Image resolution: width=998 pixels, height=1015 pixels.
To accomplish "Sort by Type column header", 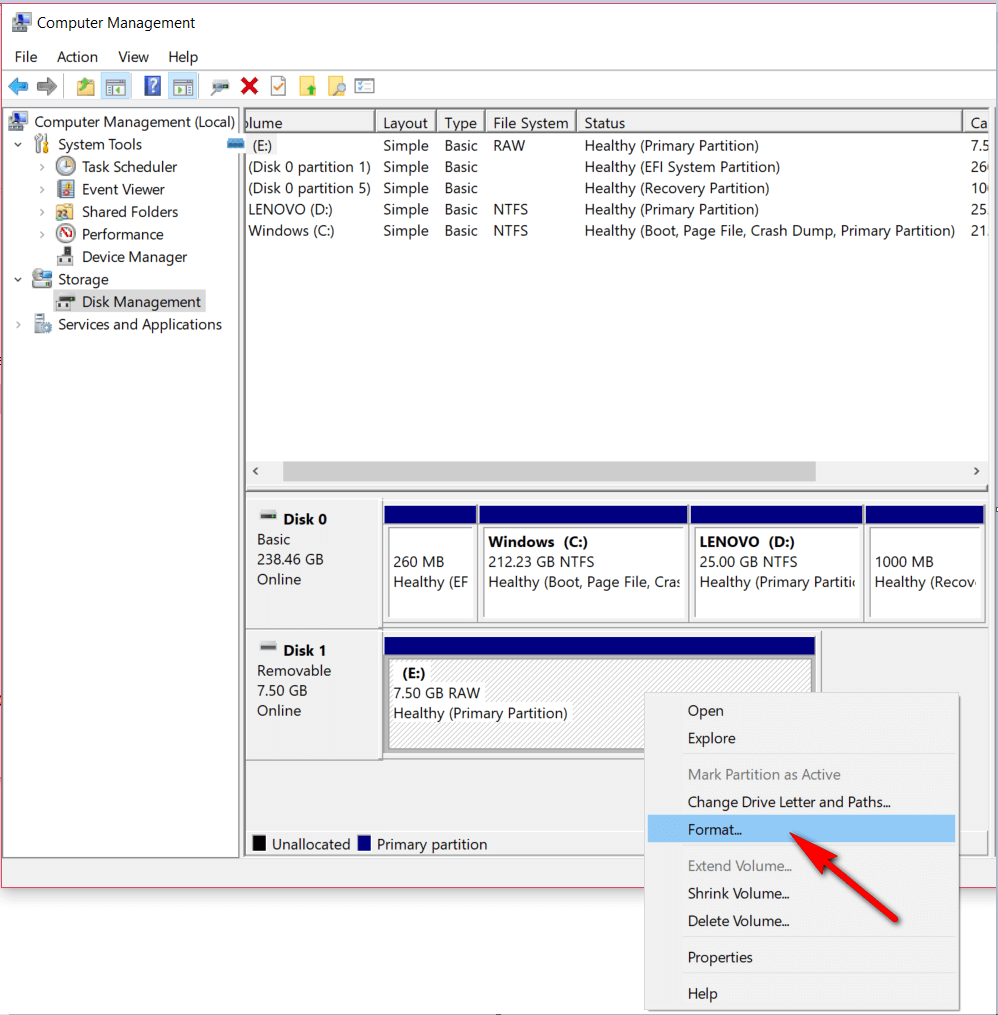I will (x=461, y=122).
